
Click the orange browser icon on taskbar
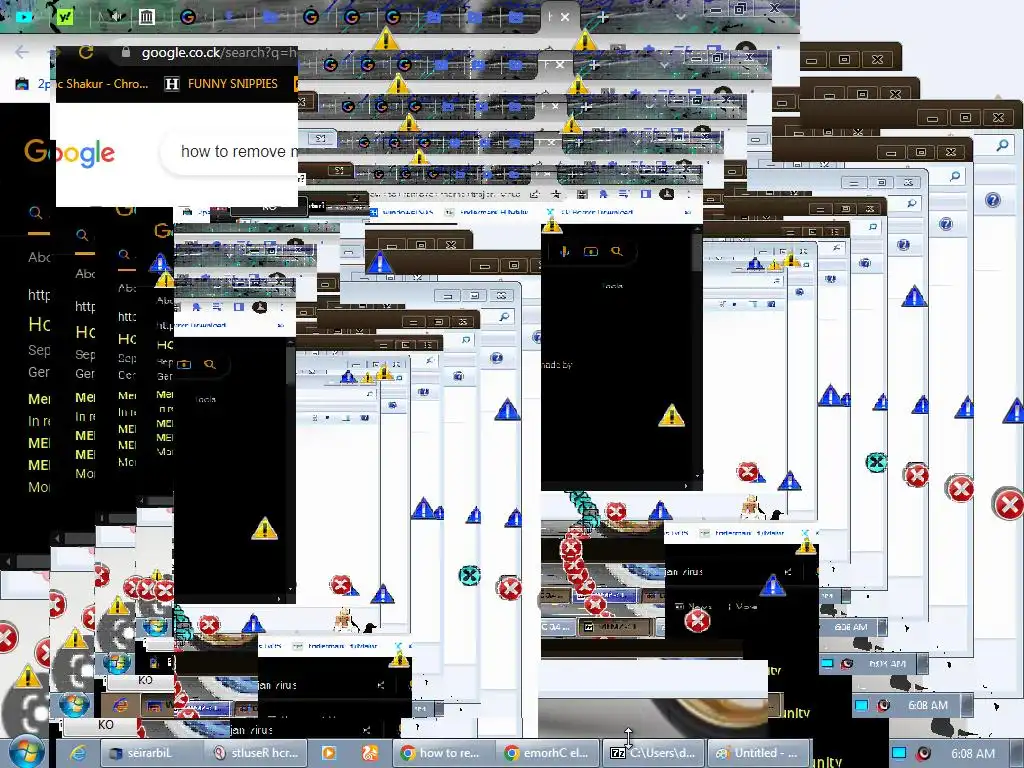[370, 753]
